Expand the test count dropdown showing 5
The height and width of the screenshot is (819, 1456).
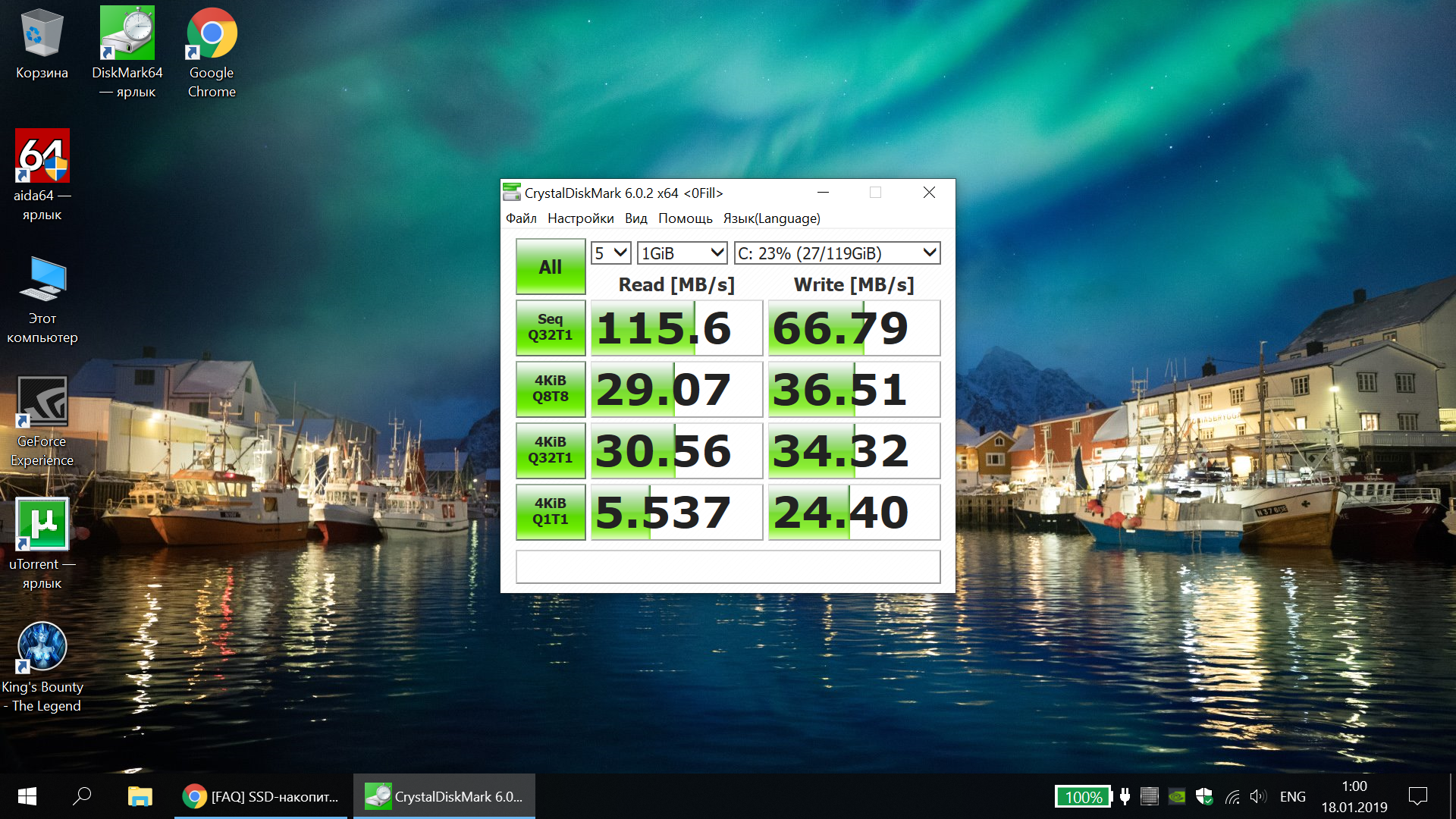pyautogui.click(x=610, y=253)
